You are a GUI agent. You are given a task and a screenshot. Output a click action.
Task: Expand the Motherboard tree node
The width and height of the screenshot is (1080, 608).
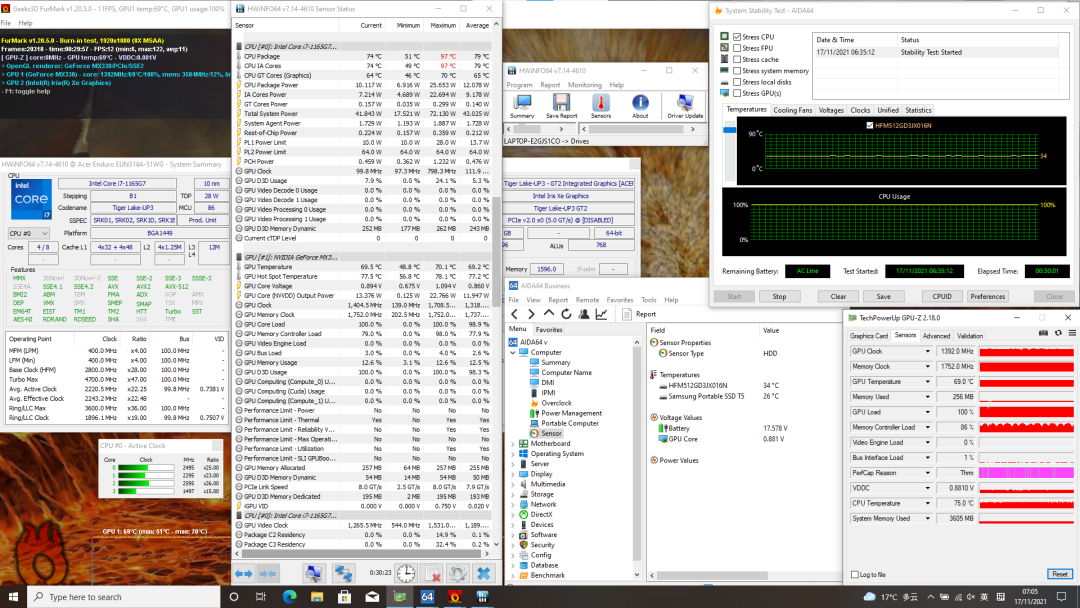513,444
